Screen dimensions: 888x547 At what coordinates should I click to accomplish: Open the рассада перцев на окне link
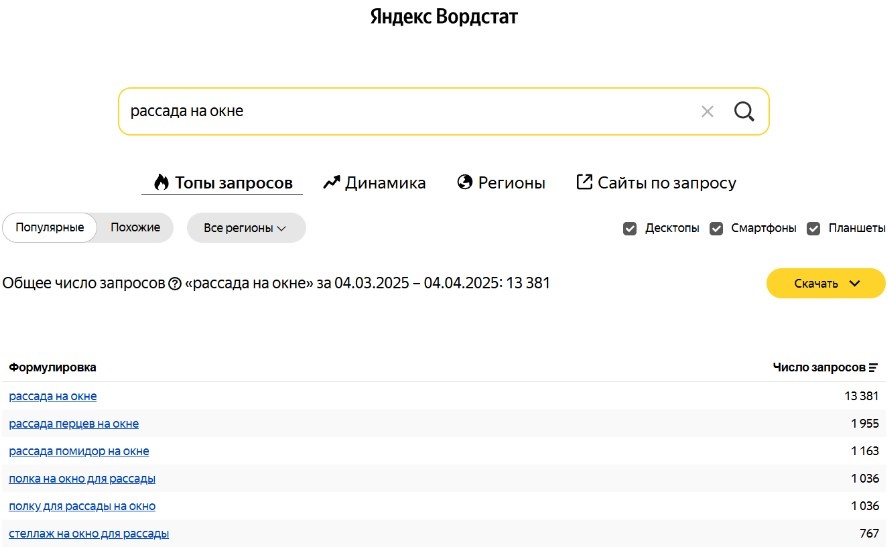click(74, 424)
